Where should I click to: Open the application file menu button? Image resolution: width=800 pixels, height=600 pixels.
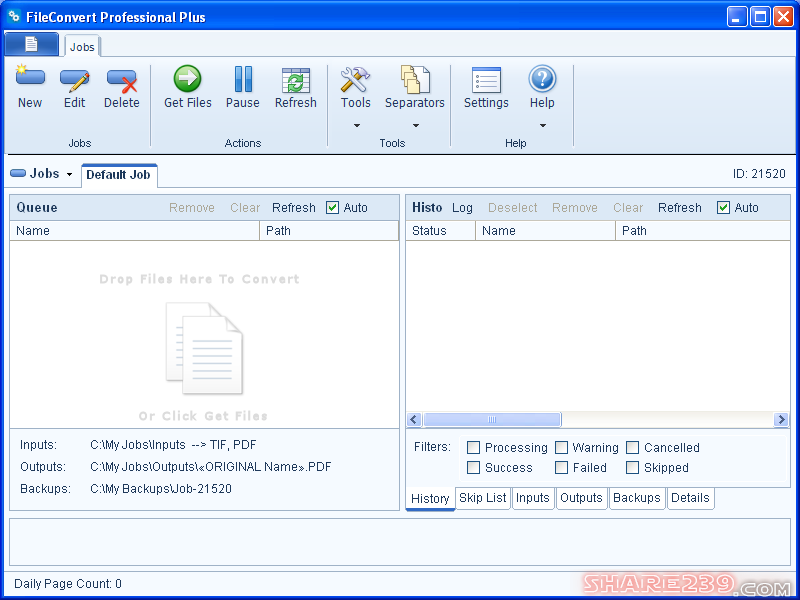point(32,44)
